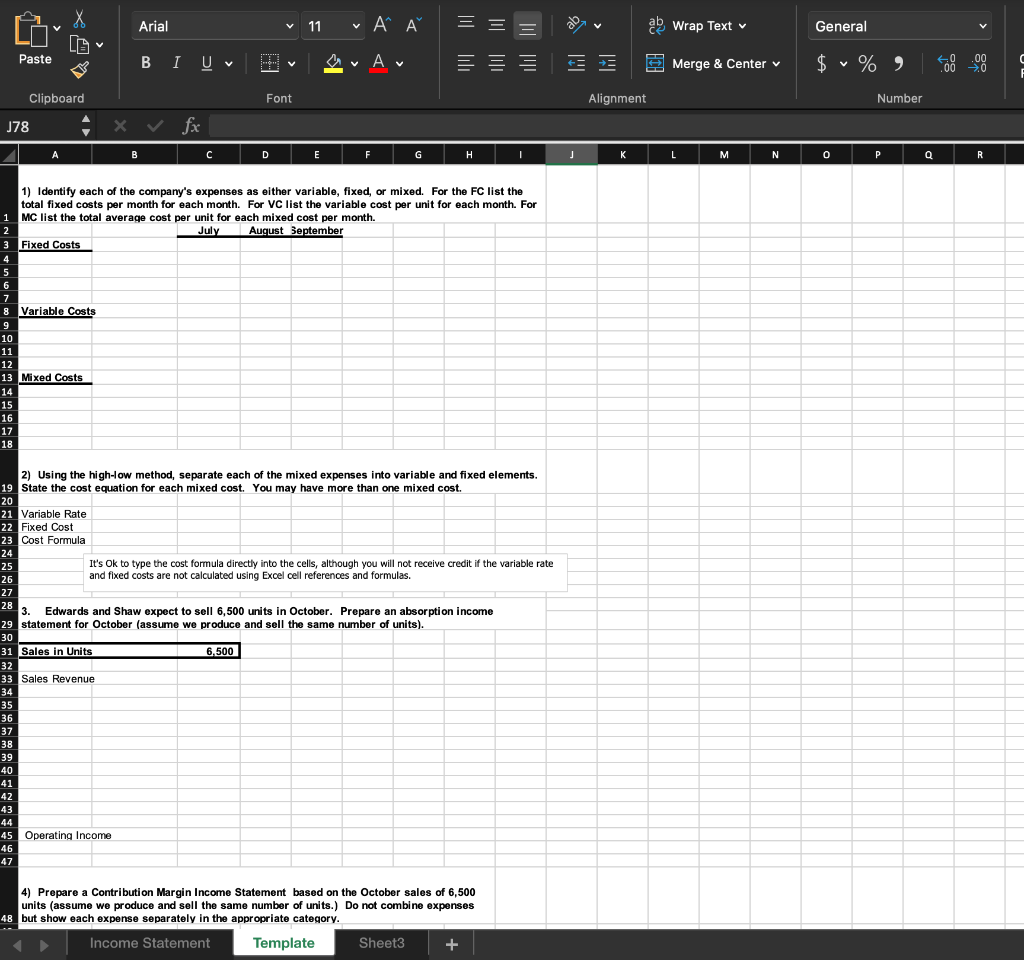Click the Increase Indent icon
Image resolution: width=1024 pixels, height=960 pixels.
[x=607, y=63]
